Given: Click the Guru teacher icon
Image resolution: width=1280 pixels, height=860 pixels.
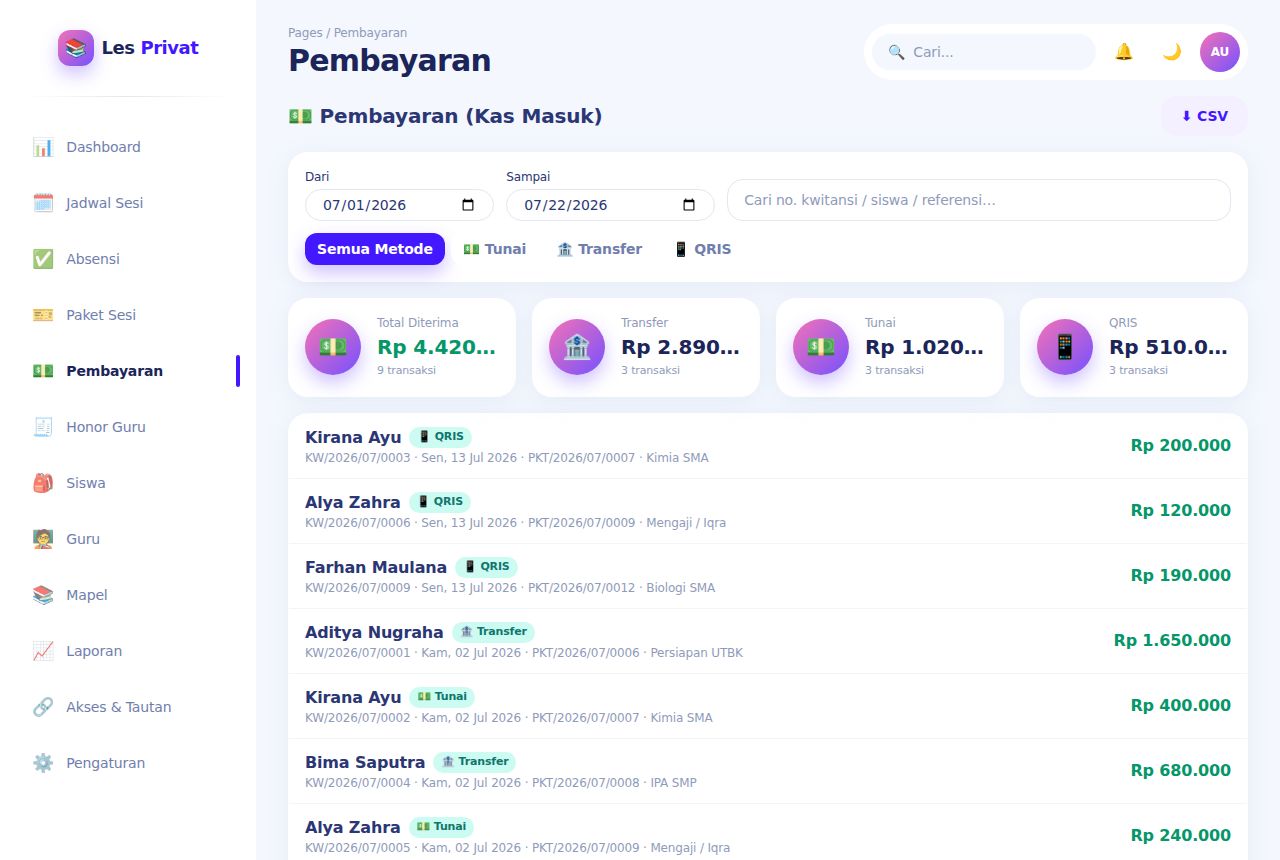Looking at the screenshot, I should click(43, 539).
